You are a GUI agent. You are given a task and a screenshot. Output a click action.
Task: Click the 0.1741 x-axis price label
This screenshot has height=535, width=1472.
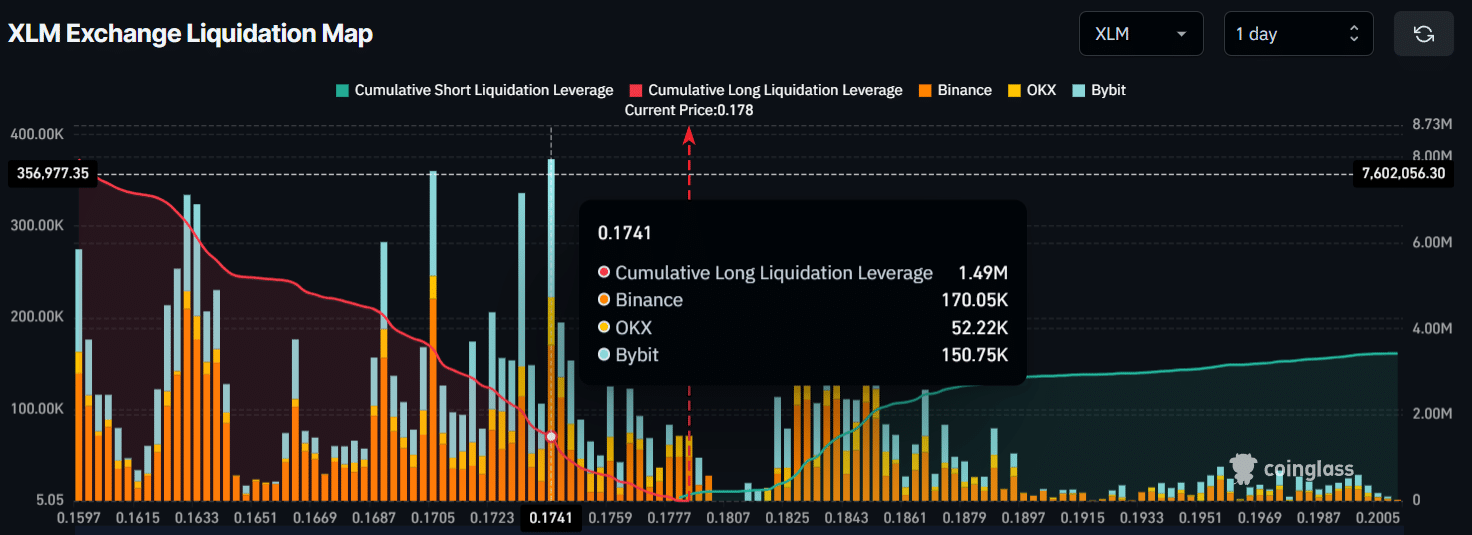click(x=550, y=517)
